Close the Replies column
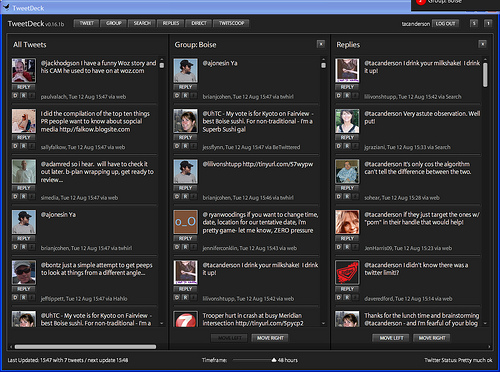This screenshot has height=372, width=500. click(x=482, y=44)
